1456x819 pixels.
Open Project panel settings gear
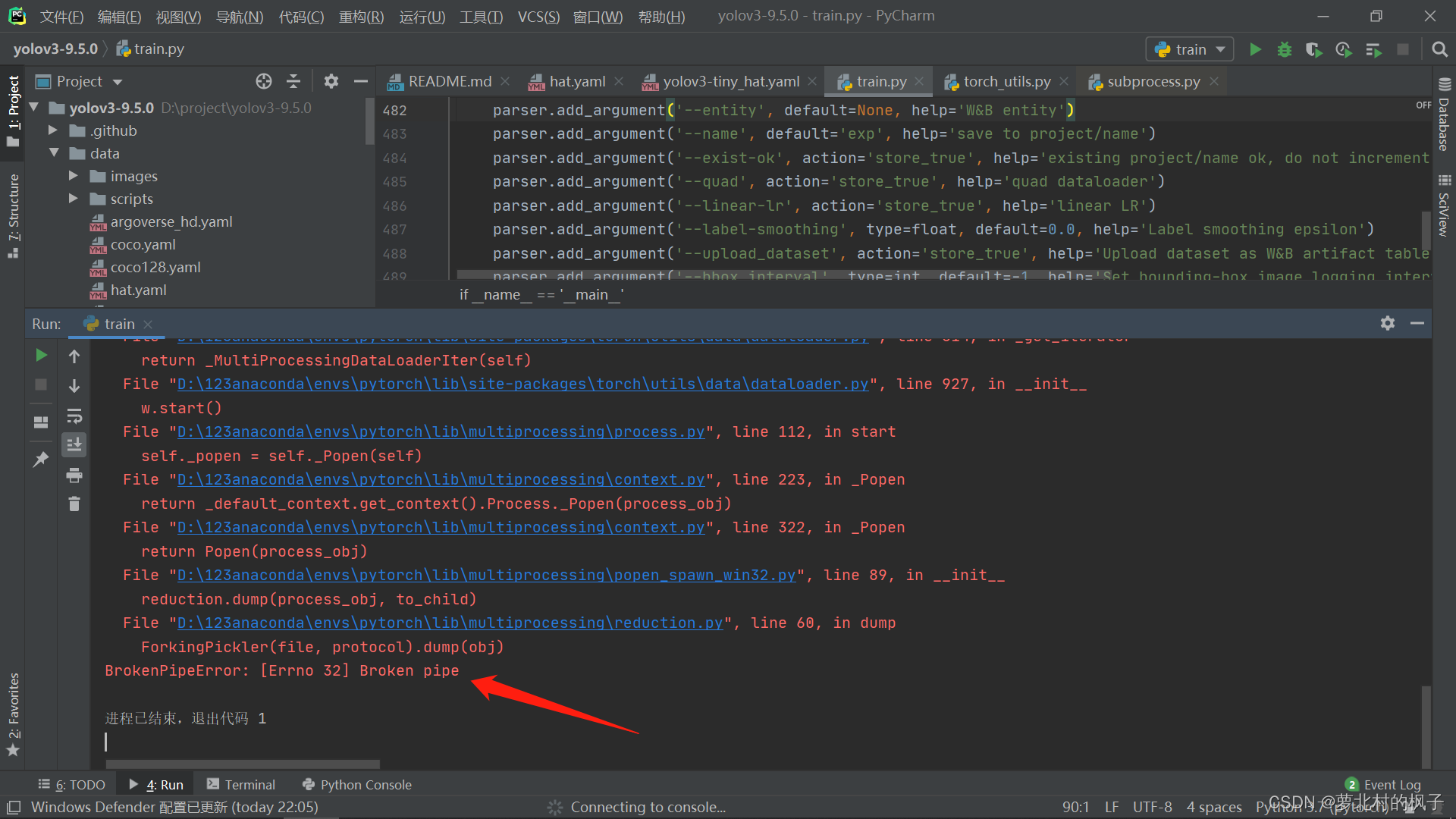[x=331, y=81]
